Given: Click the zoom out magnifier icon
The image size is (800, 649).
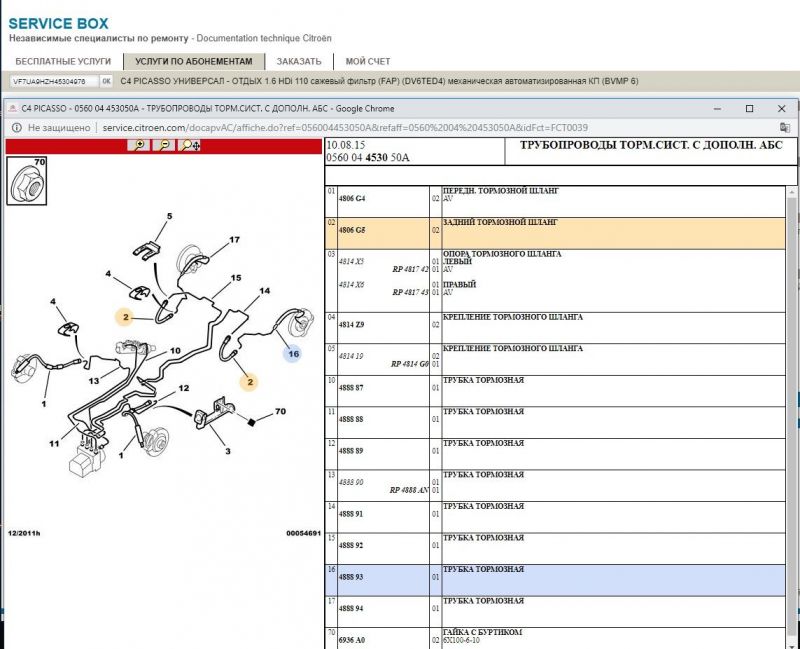Looking at the screenshot, I should [164, 145].
